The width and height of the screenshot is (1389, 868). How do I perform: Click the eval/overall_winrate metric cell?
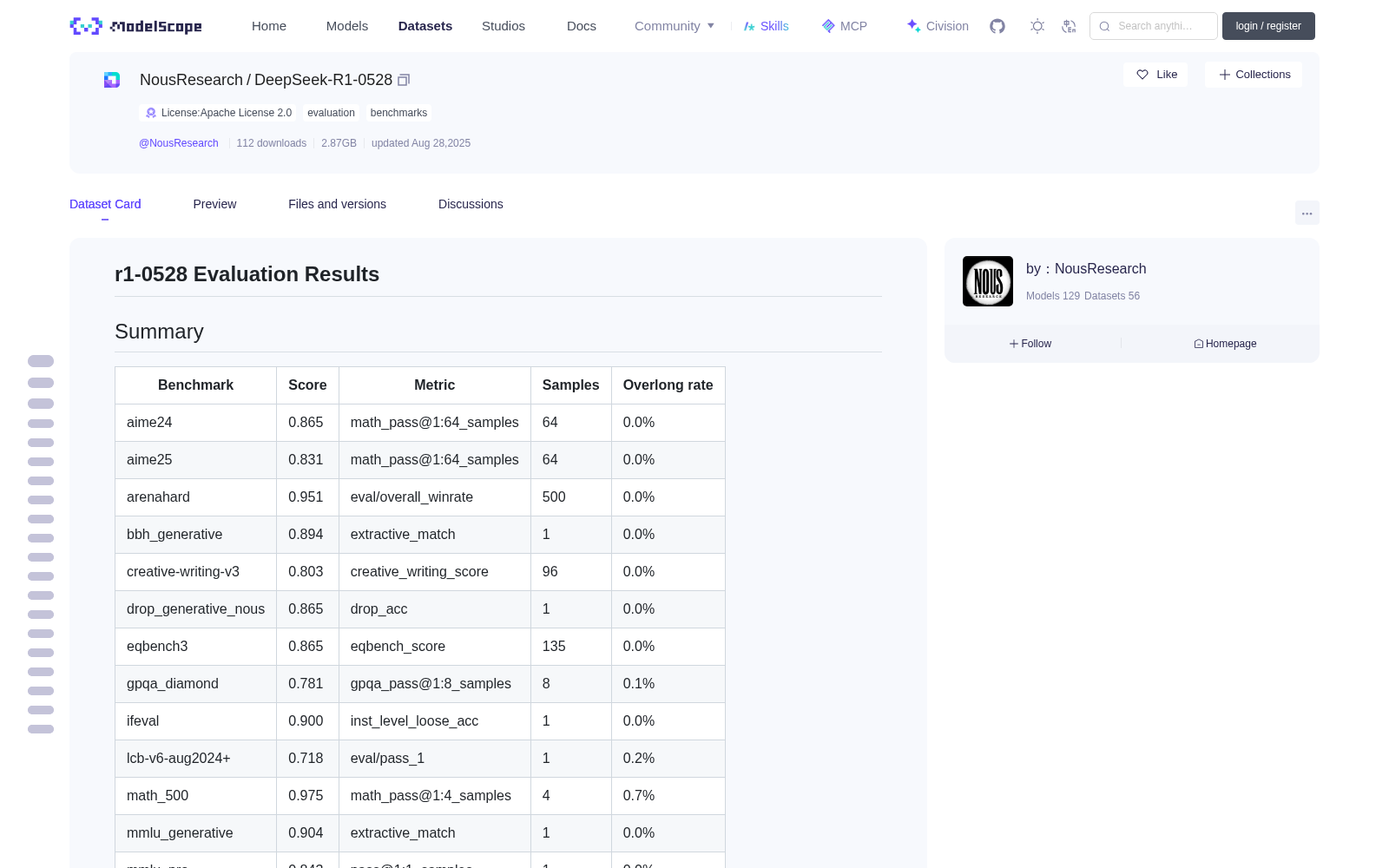[x=435, y=497]
